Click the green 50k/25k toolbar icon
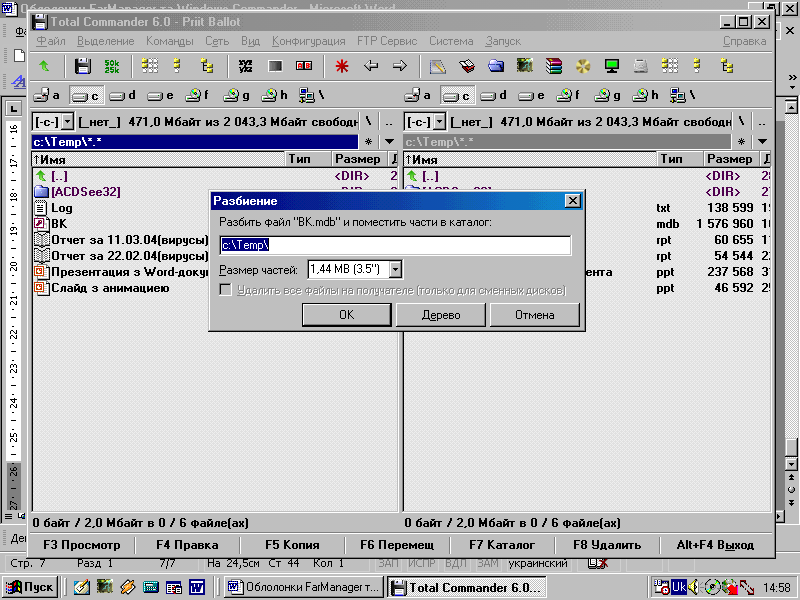The height and width of the screenshot is (600, 800). click(x=112, y=66)
